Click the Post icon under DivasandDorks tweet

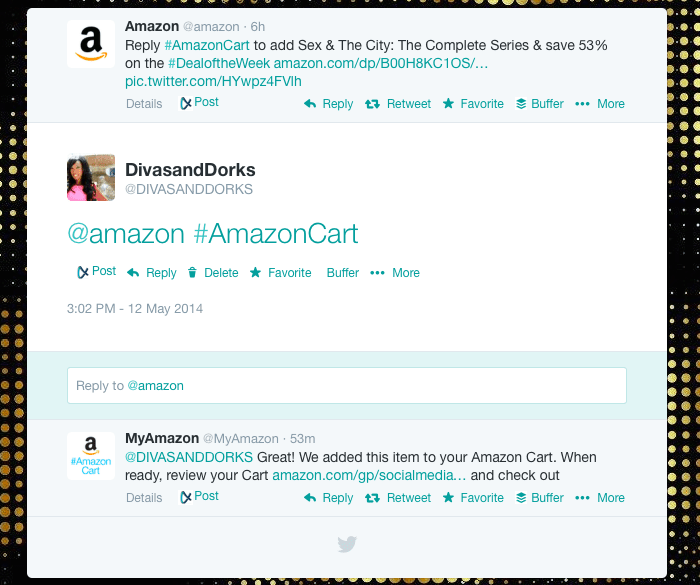tap(97, 271)
